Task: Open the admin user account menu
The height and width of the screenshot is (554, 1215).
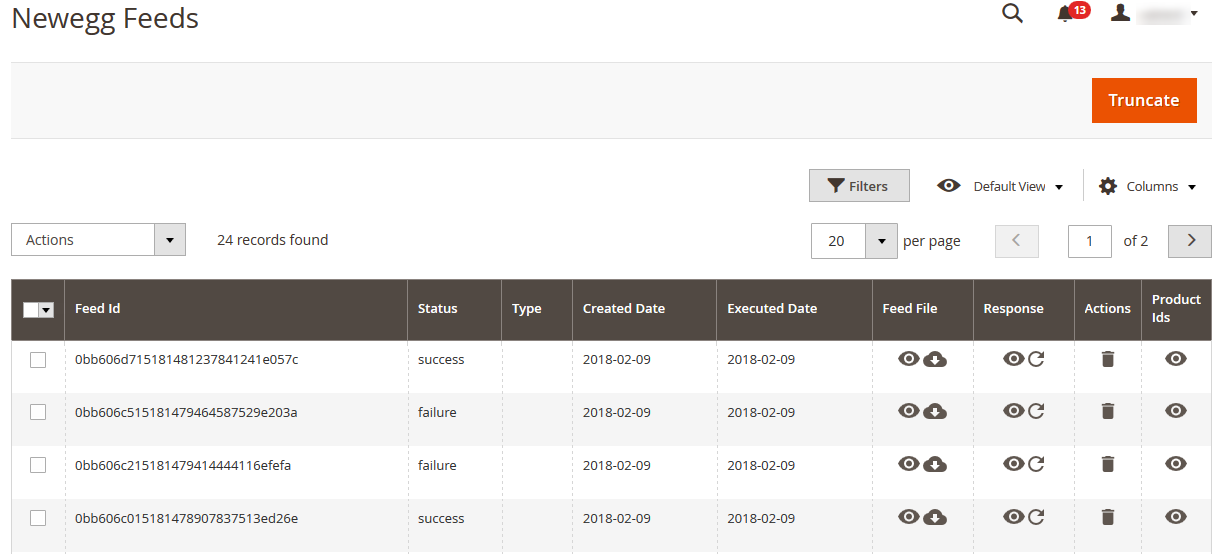Action: click(1155, 14)
